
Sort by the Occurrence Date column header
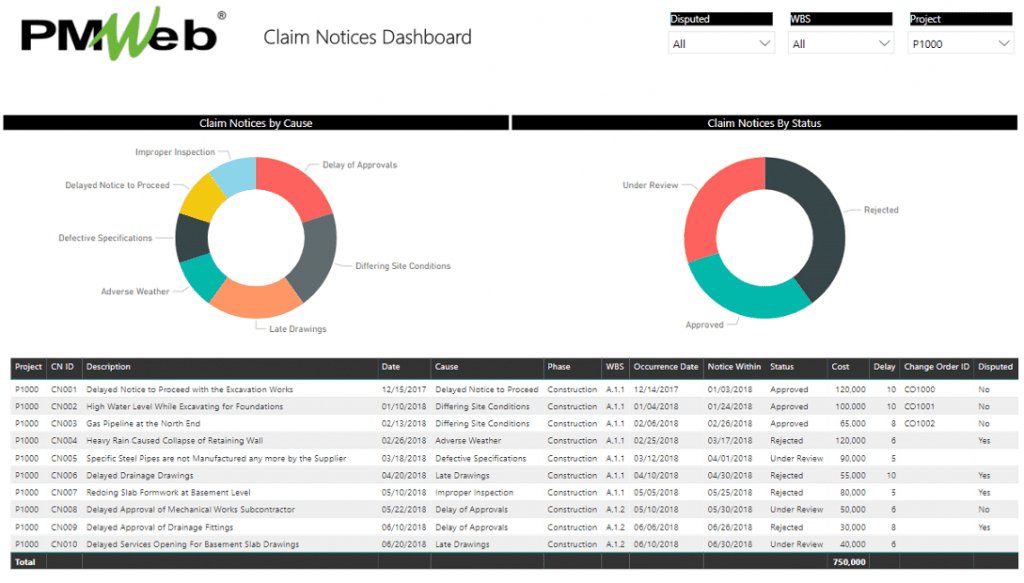tap(665, 367)
